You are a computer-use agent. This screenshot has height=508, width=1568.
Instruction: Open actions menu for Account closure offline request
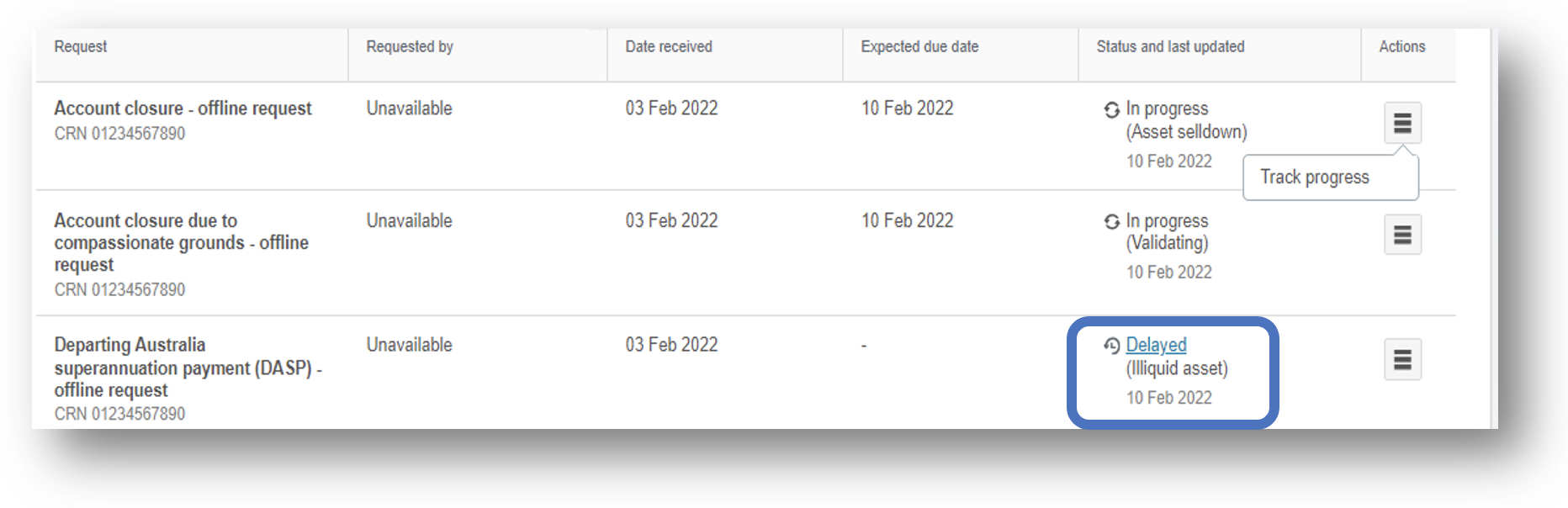(1402, 123)
